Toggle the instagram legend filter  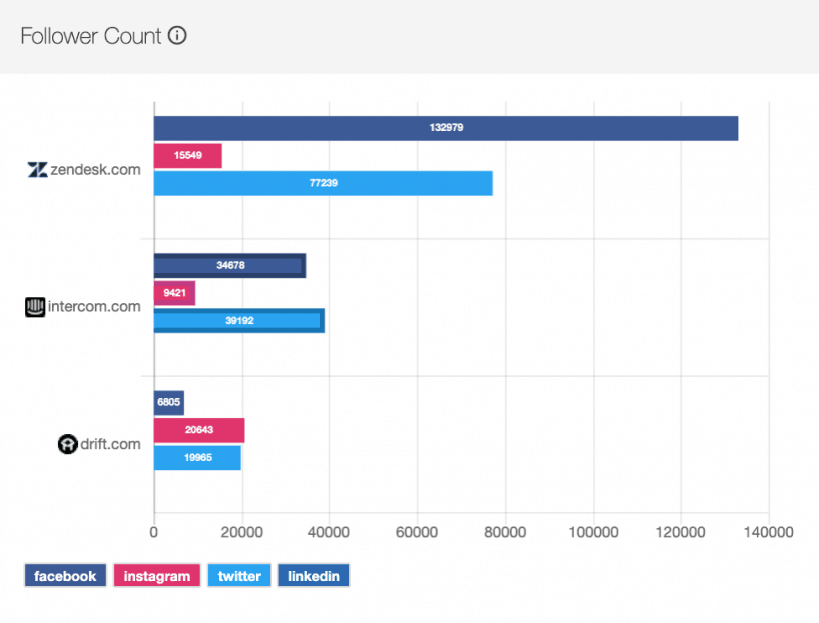(157, 575)
